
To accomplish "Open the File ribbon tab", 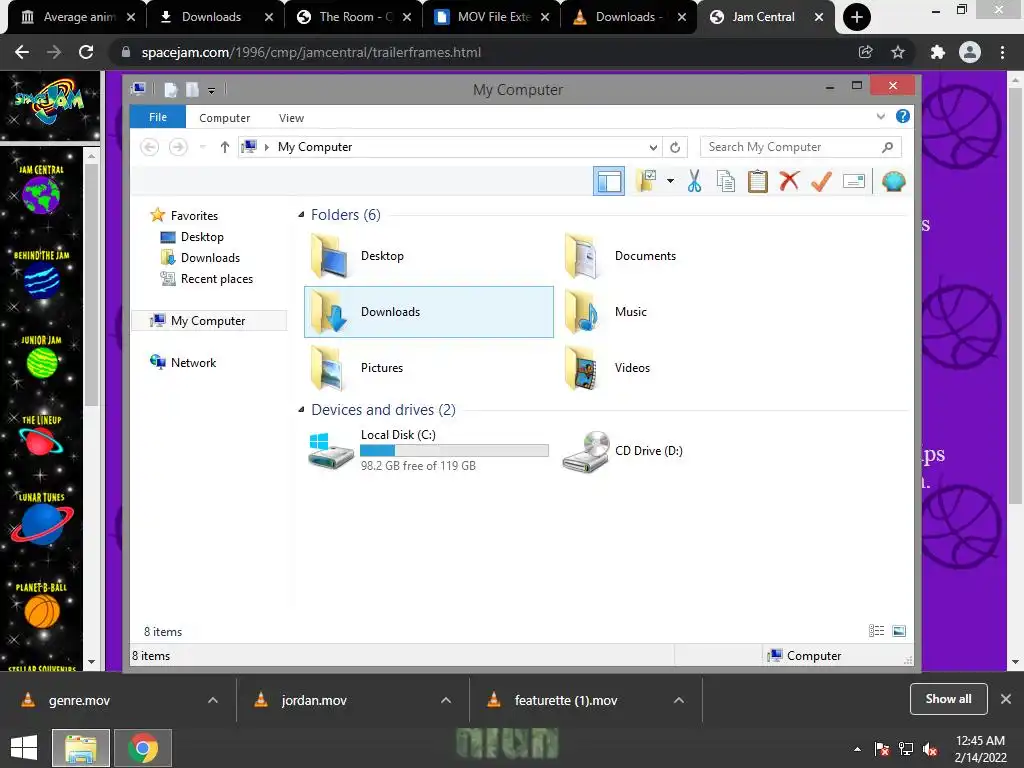I will click(158, 117).
